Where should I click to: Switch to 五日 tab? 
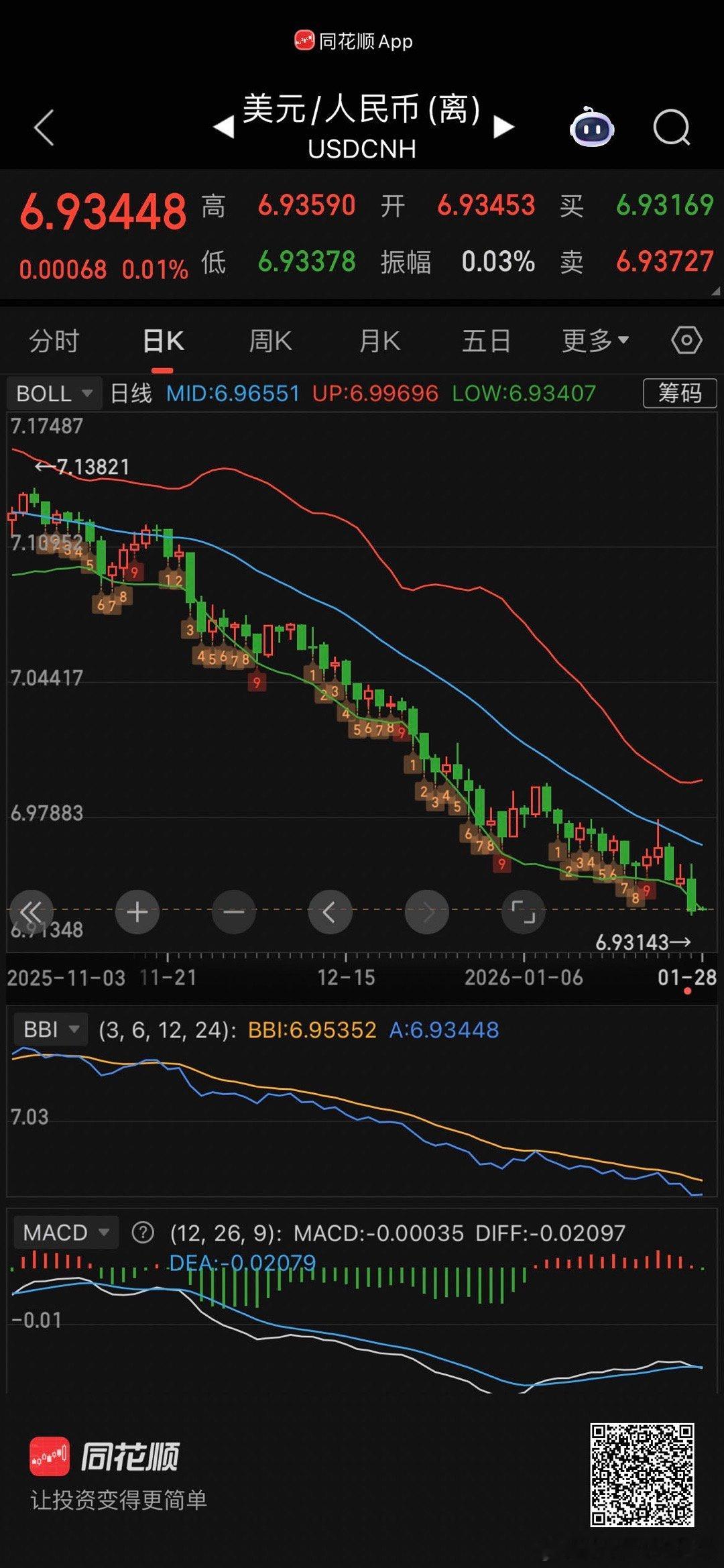487,341
